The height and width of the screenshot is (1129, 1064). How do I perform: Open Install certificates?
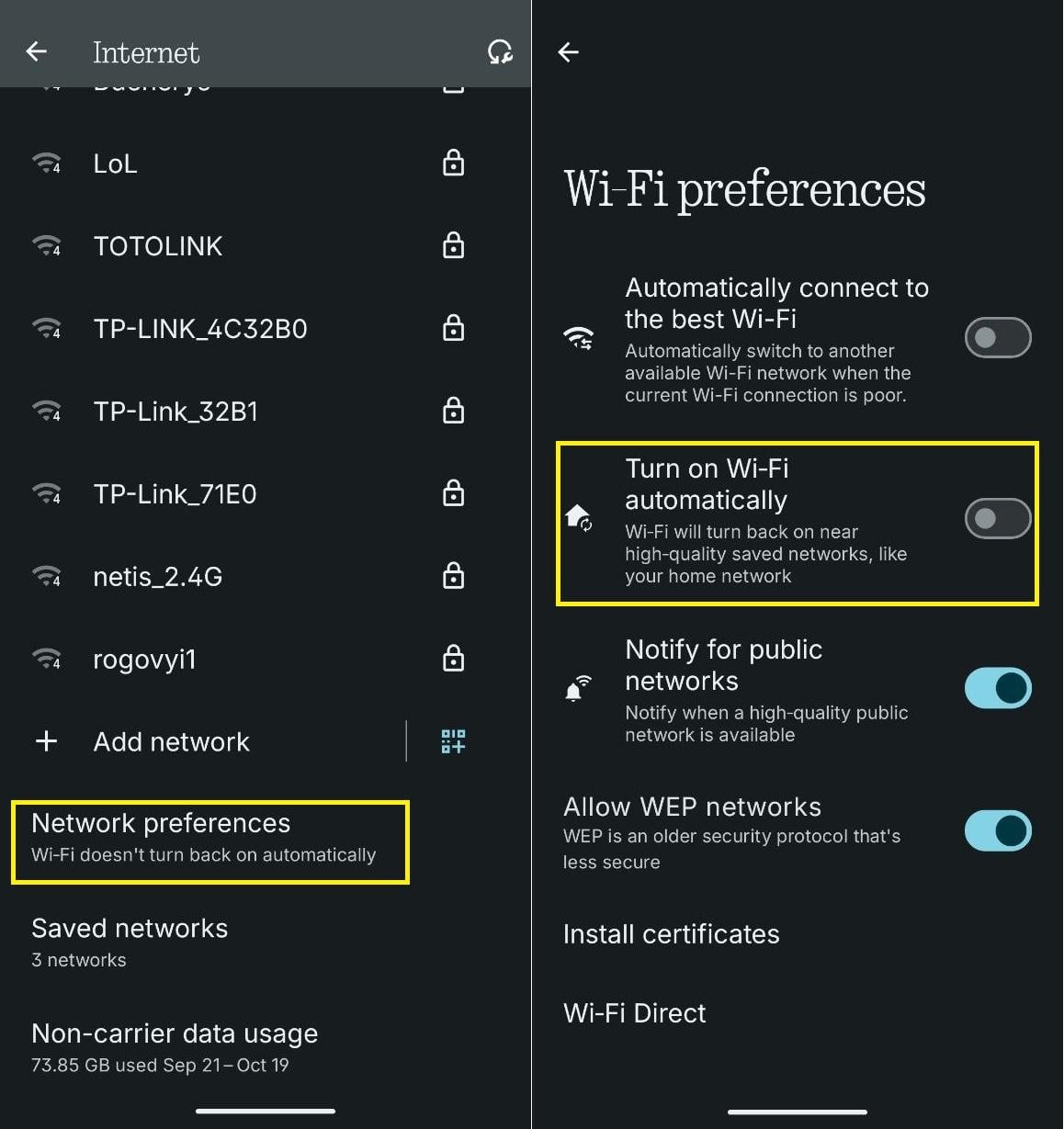(x=798, y=934)
